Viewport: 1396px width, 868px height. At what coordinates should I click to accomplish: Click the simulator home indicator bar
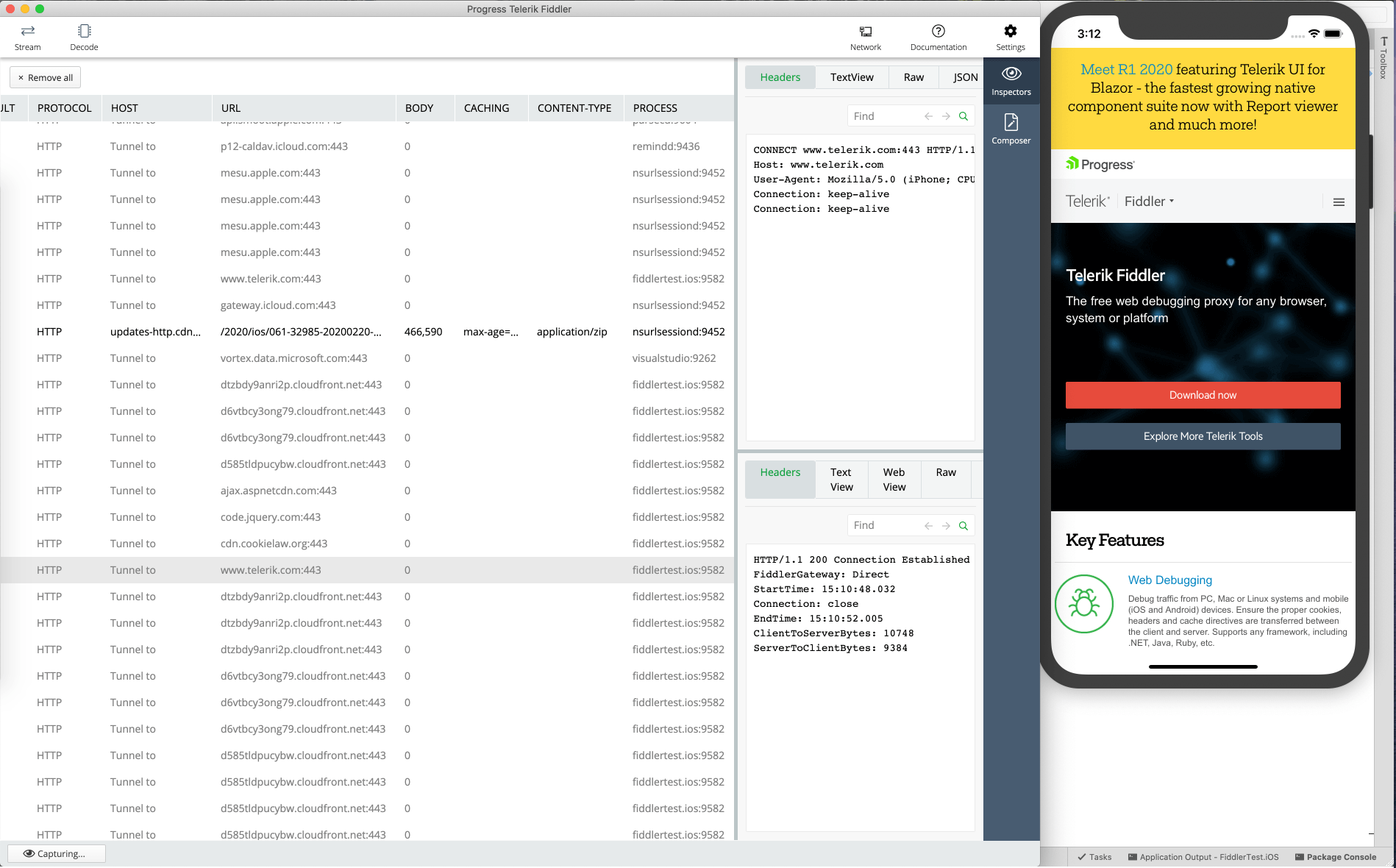1203,666
